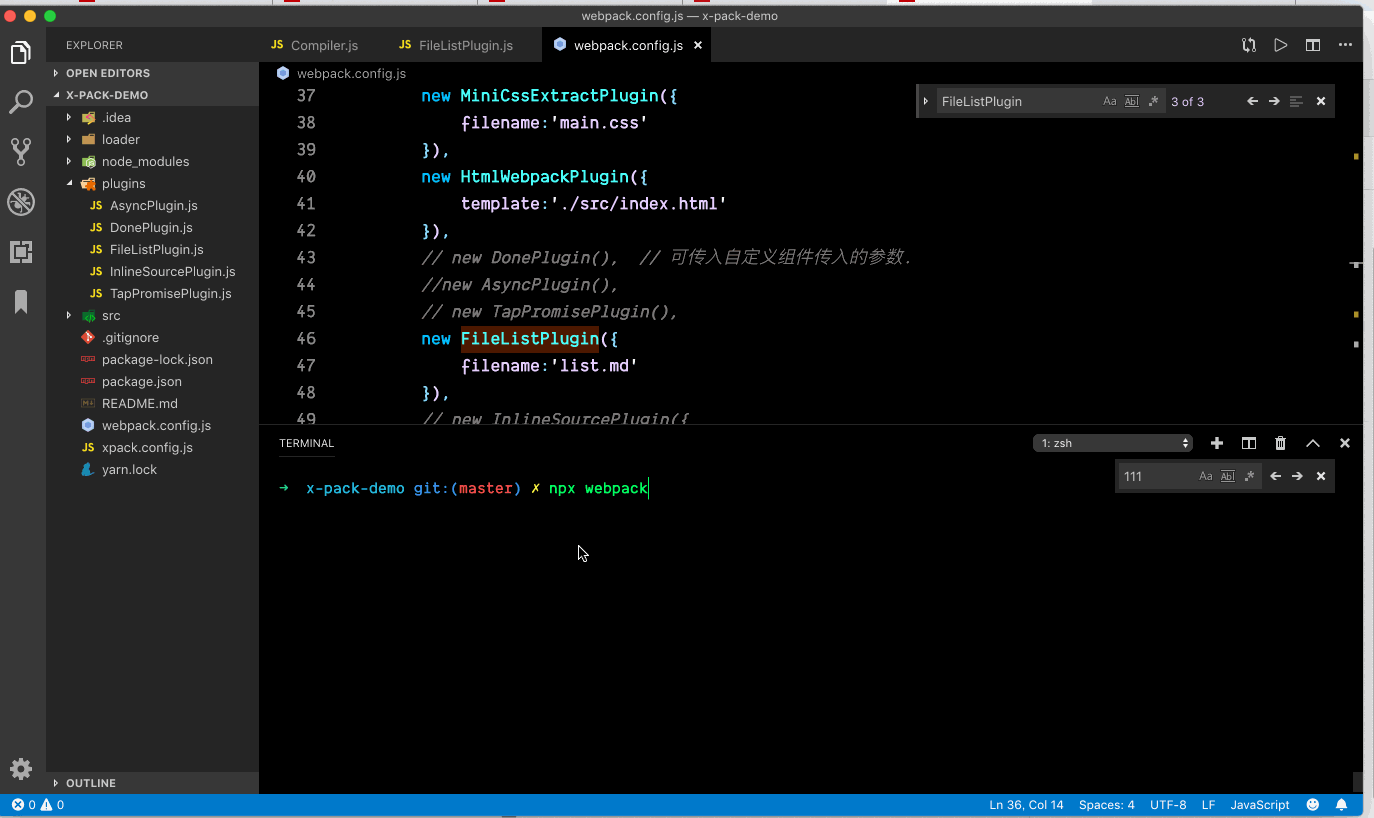
Task: Toggle Match Case in editor find widget
Action: tap(1110, 101)
